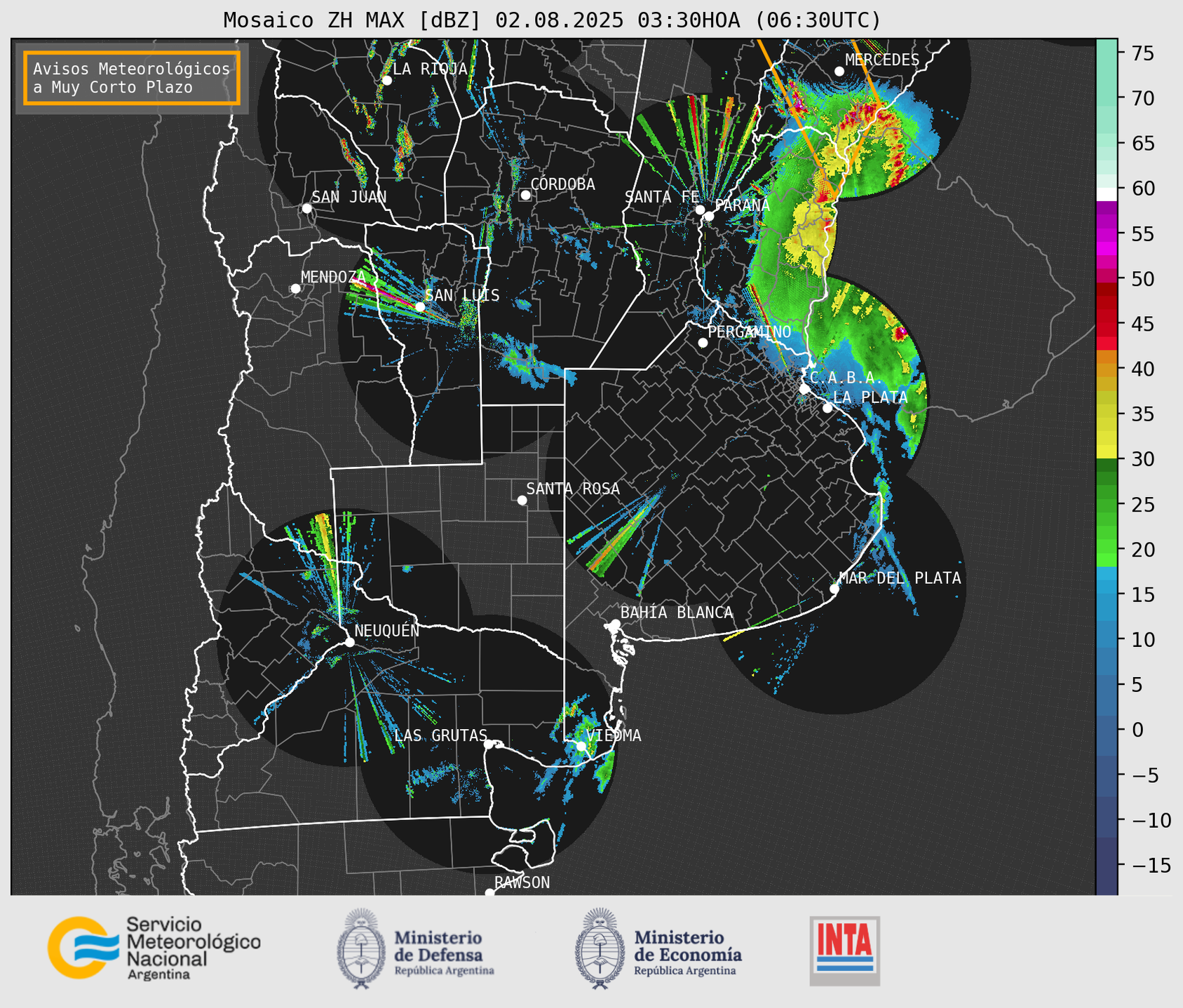Image resolution: width=1183 pixels, height=1008 pixels.
Task: Click the C.A.B.A. city marker dot
Action: (804, 389)
